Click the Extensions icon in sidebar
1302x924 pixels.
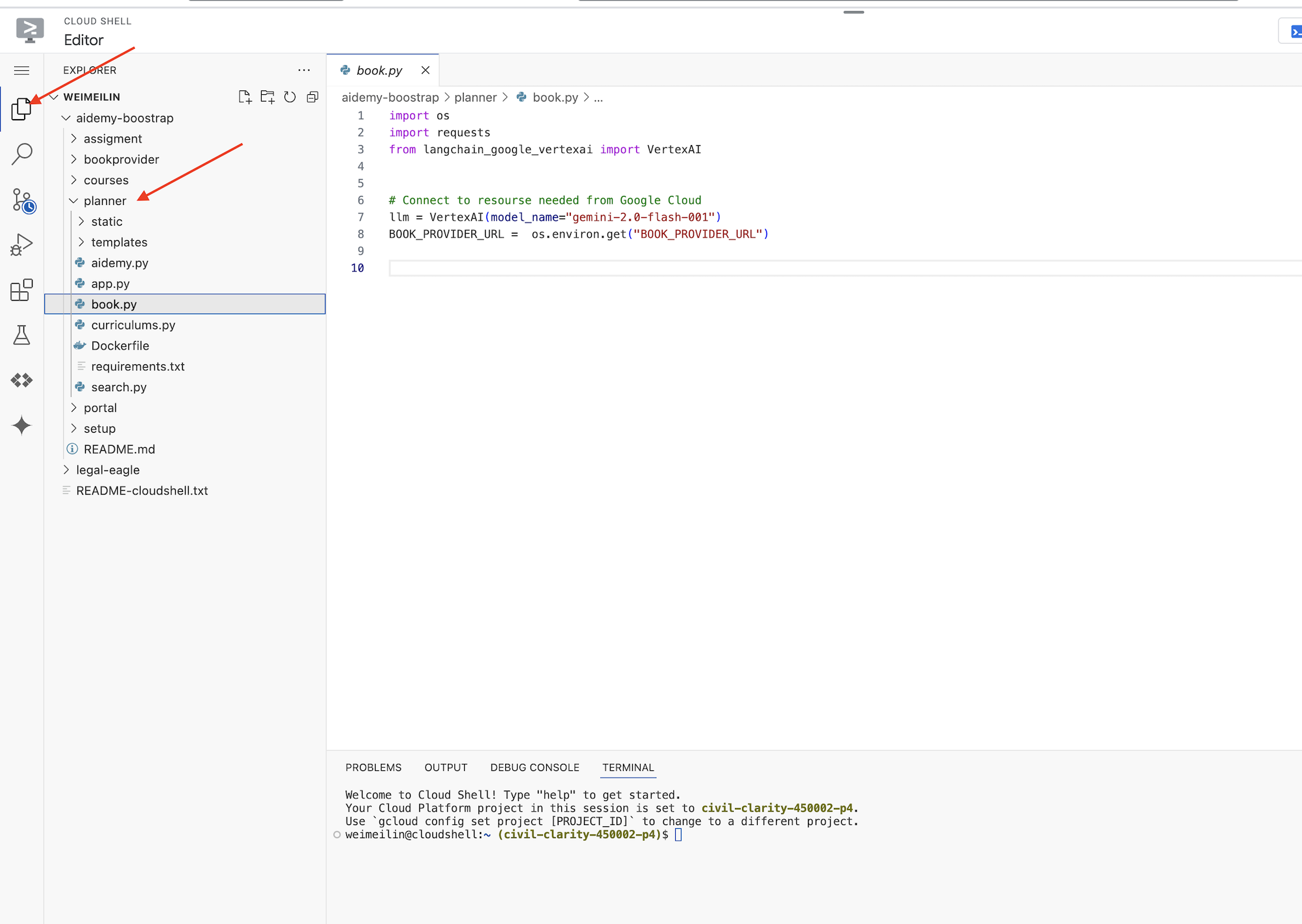coord(22,290)
